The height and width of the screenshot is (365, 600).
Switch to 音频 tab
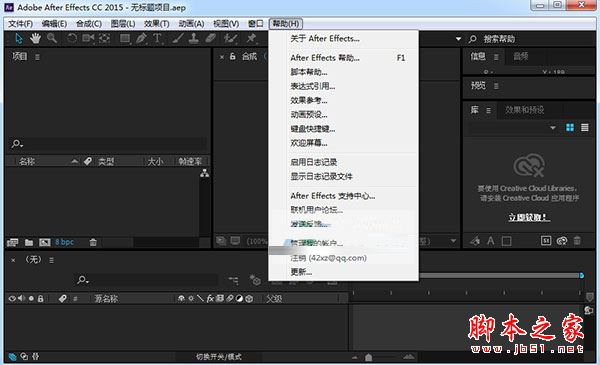click(x=520, y=57)
